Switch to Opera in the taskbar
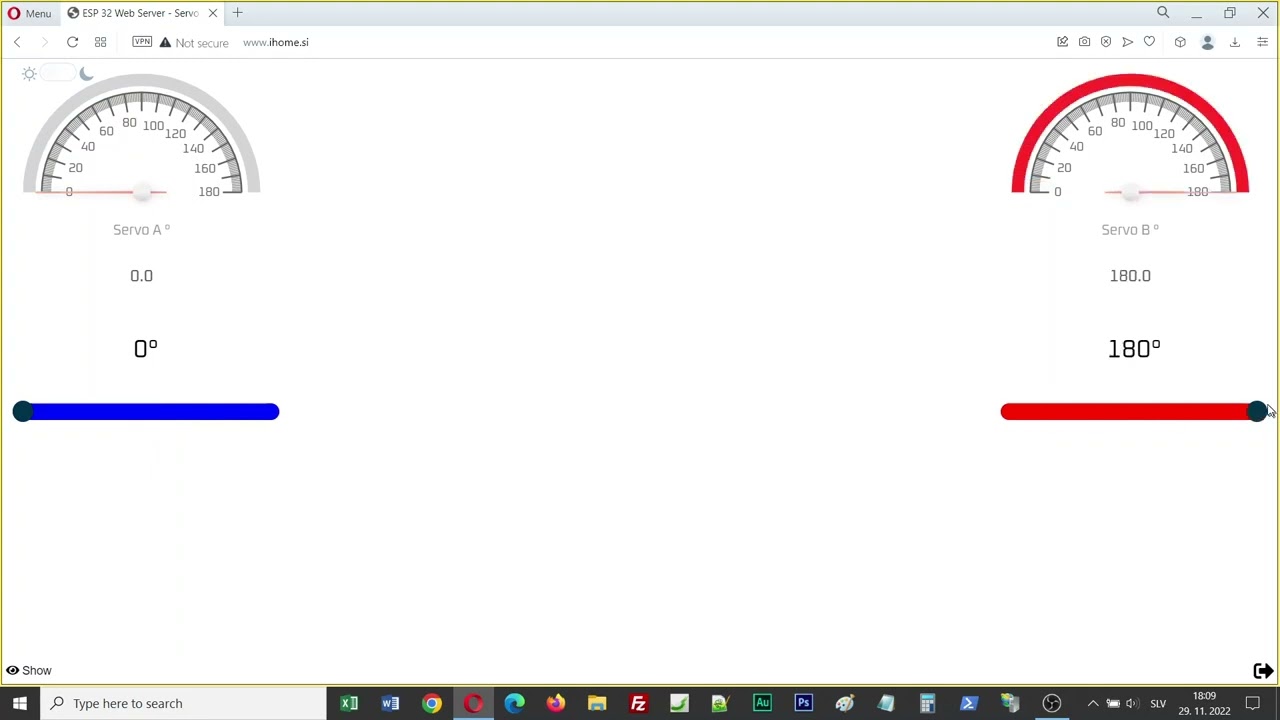Image resolution: width=1280 pixels, height=720 pixels. click(x=473, y=703)
